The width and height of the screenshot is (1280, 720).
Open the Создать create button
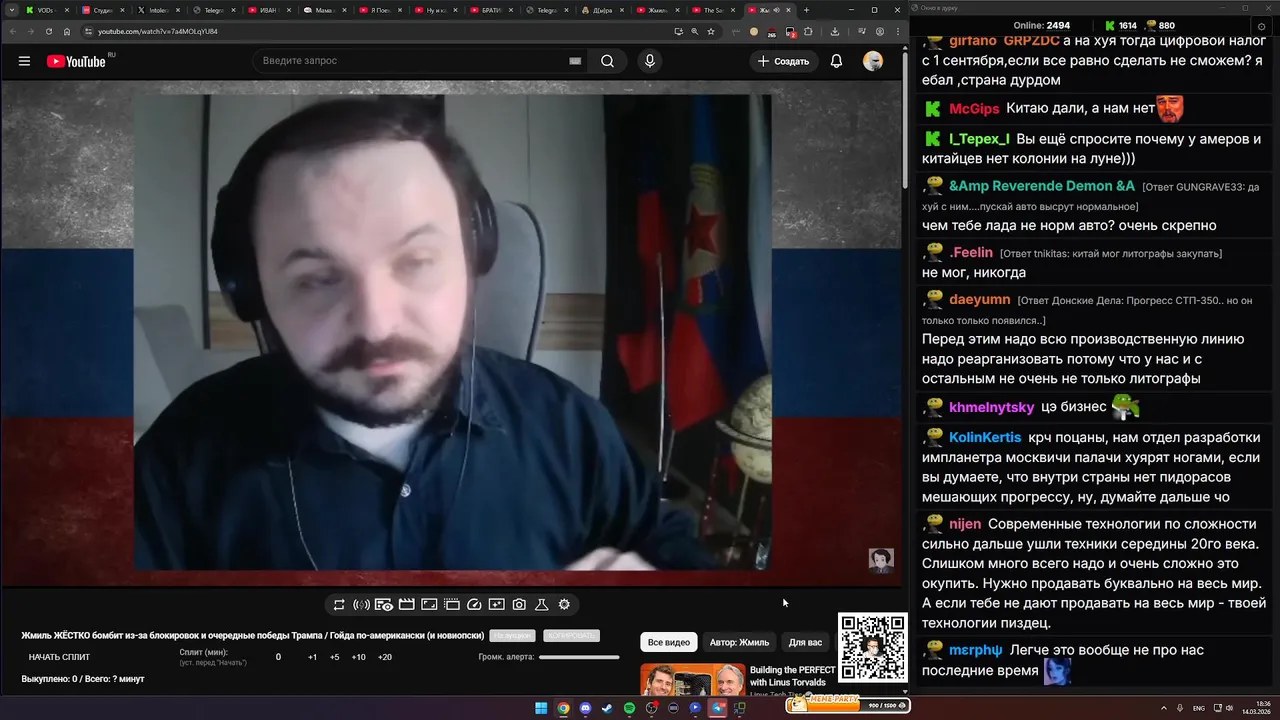782,61
